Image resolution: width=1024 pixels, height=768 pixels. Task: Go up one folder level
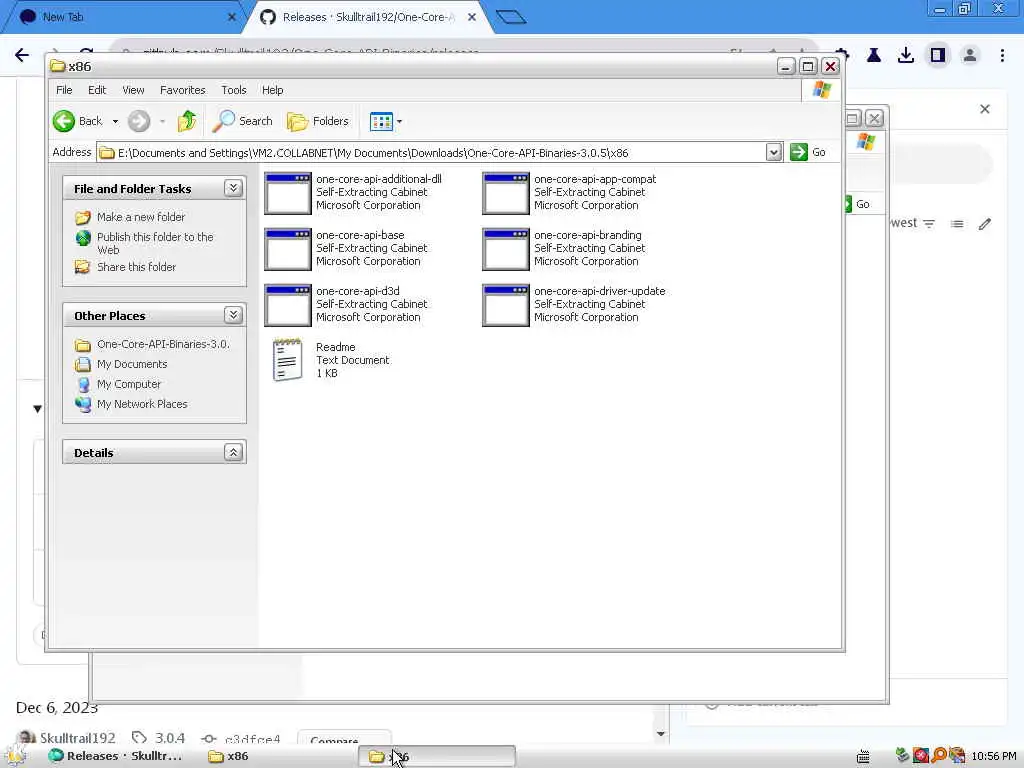tap(187, 121)
